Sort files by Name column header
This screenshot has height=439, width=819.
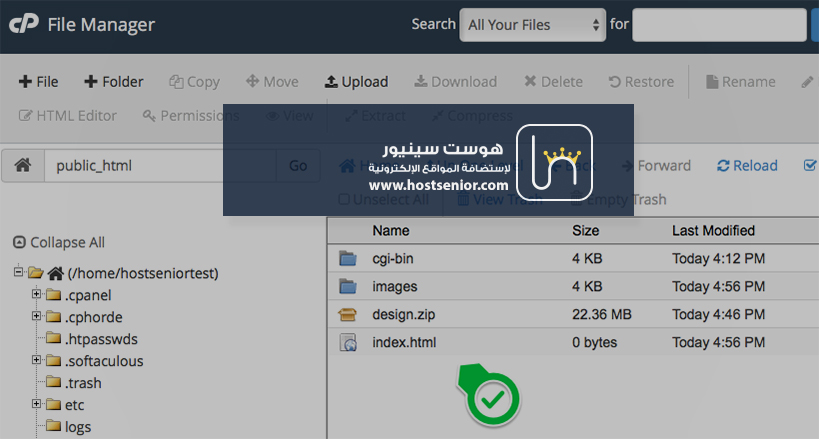[391, 230]
